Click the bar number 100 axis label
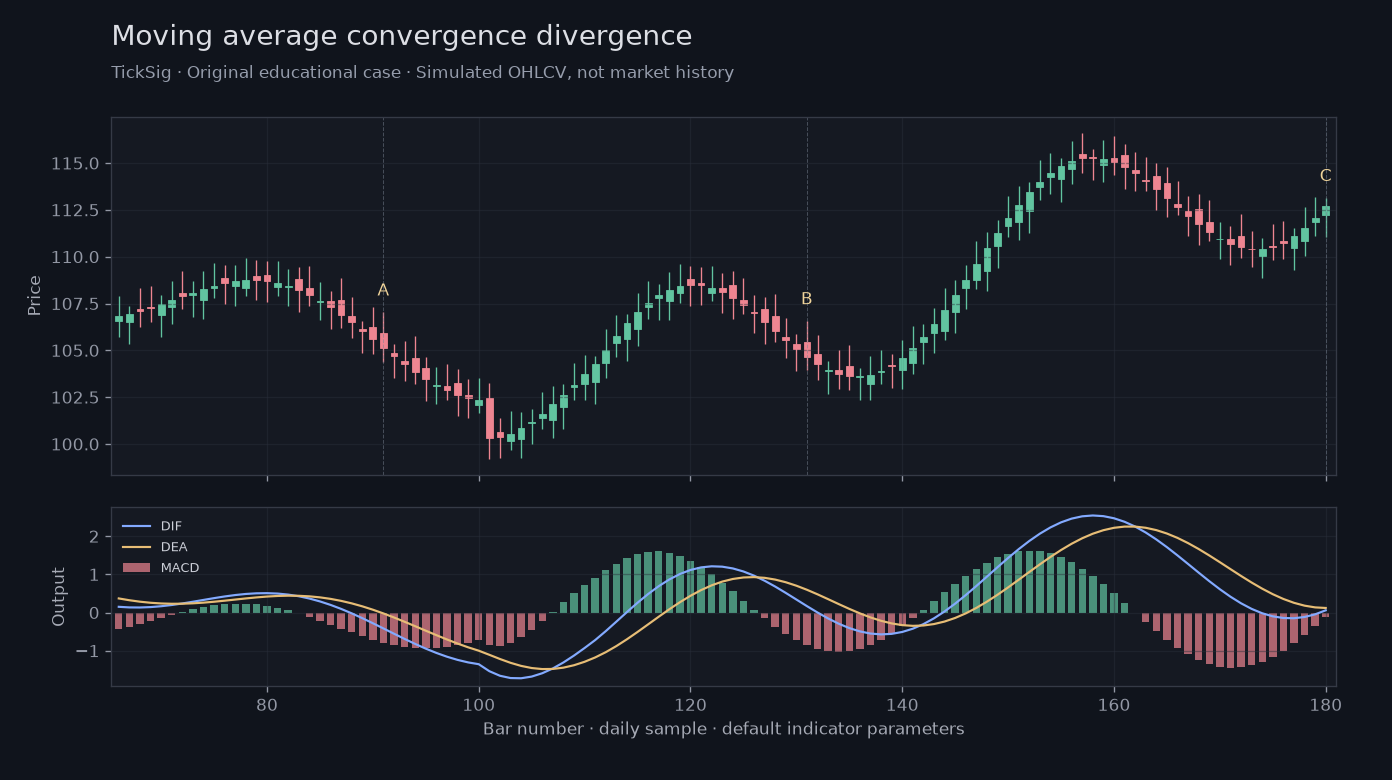 479,703
